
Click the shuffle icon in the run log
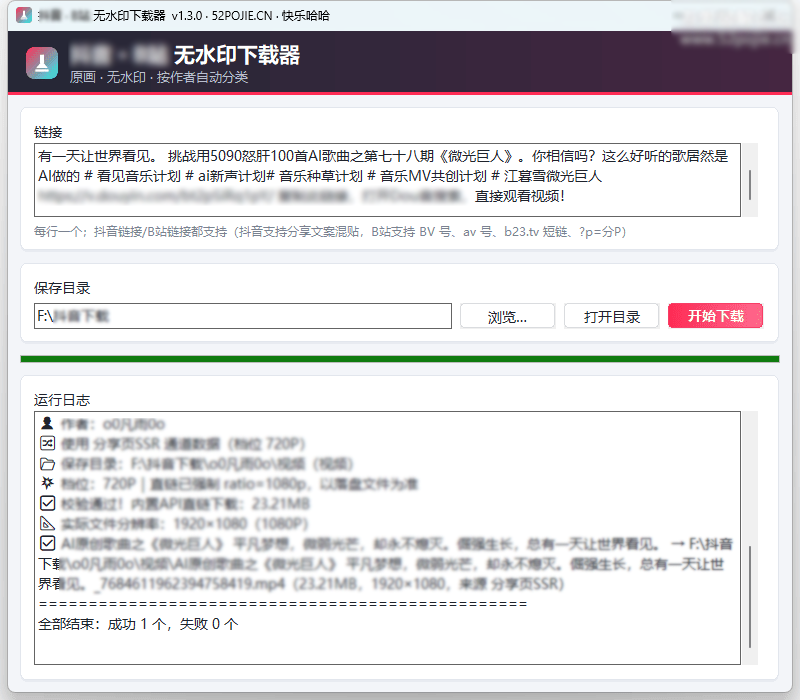point(47,443)
